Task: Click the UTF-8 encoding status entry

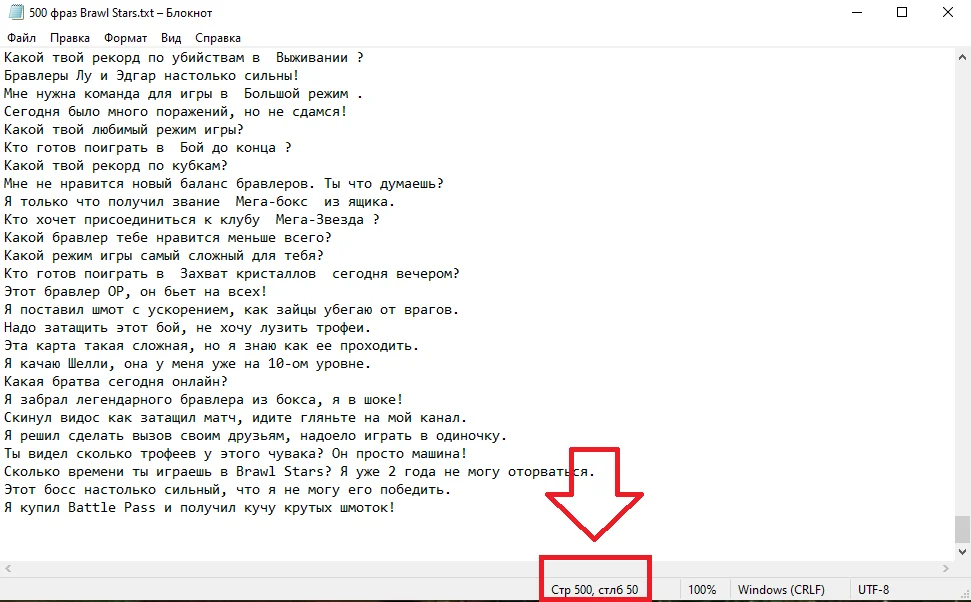Action: (874, 590)
